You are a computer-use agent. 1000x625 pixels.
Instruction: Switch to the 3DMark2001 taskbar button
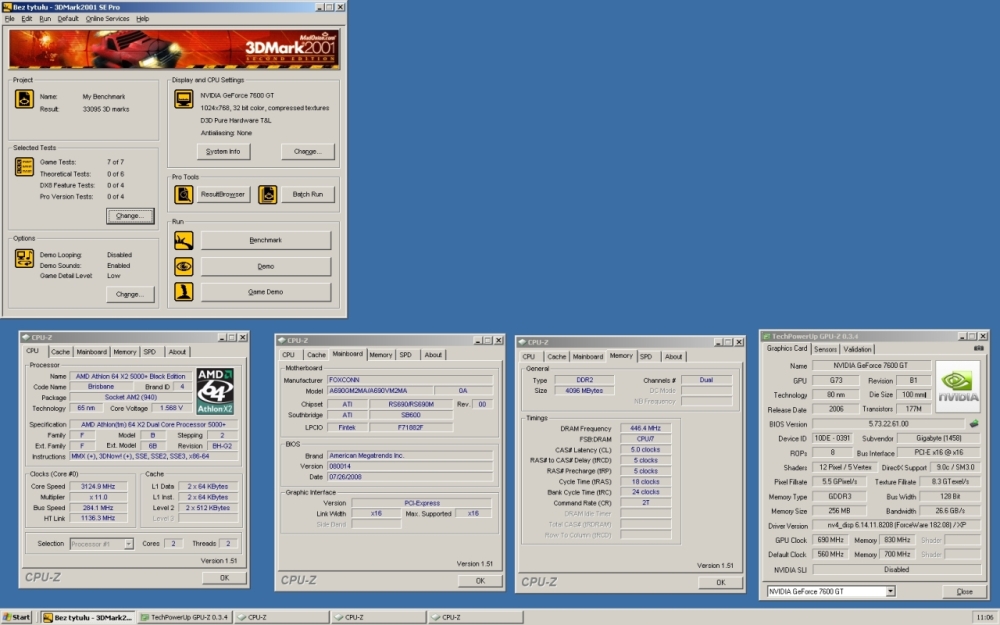(87, 617)
